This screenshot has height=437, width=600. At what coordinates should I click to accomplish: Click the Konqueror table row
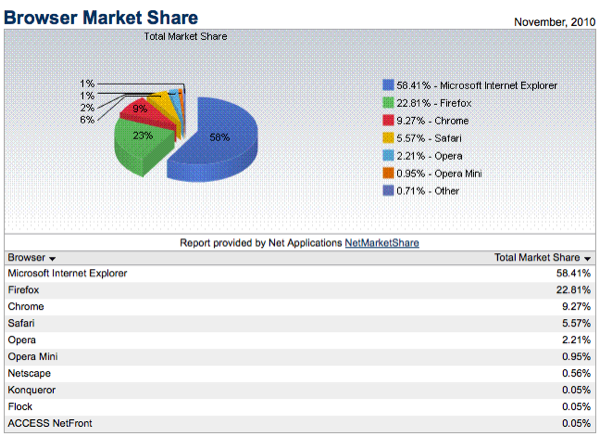(300, 391)
